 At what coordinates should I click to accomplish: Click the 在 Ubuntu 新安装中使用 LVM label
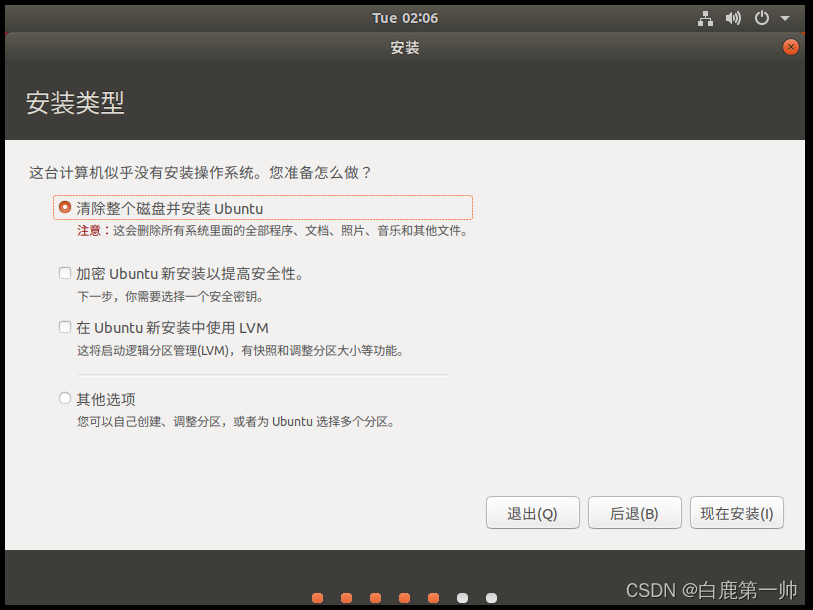point(173,328)
